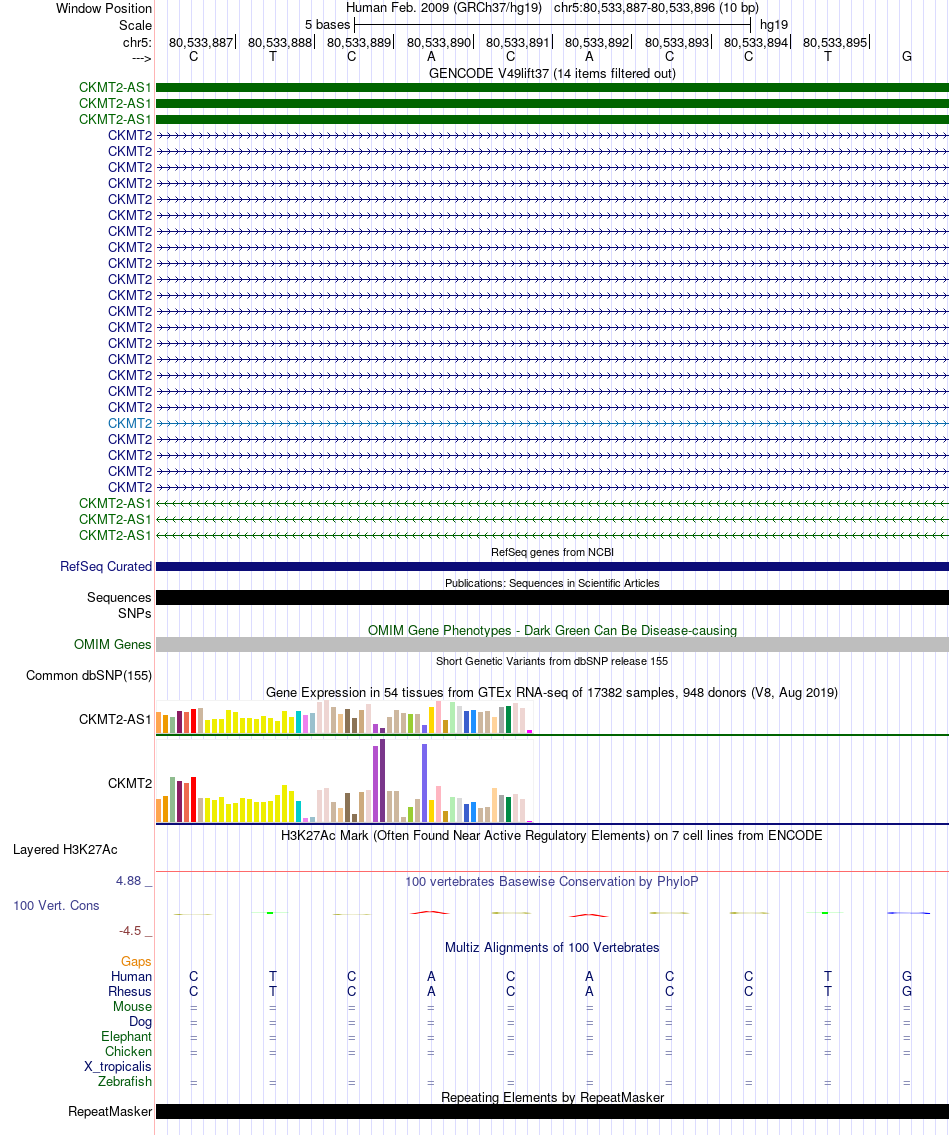Click the Rhesus alignment row label
The height and width of the screenshot is (1135, 950).
(x=130, y=992)
